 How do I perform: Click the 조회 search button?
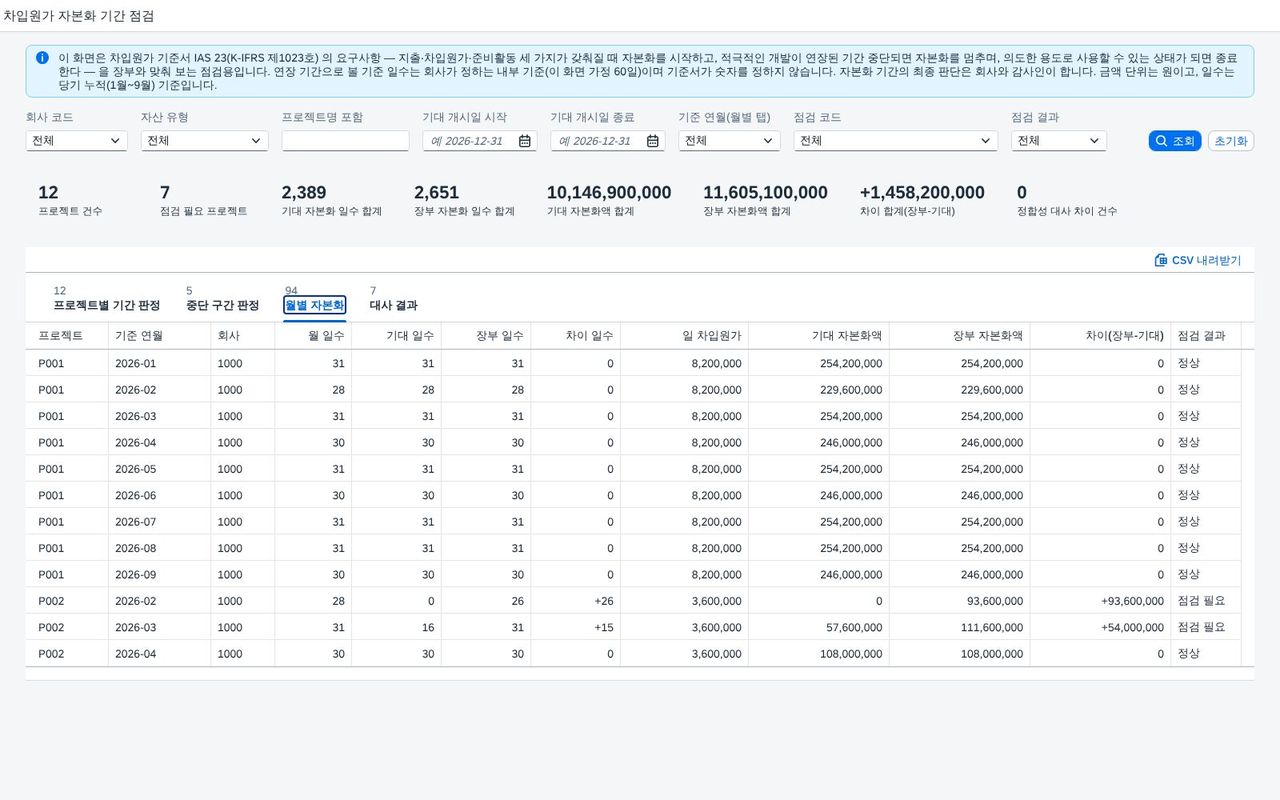1175,141
